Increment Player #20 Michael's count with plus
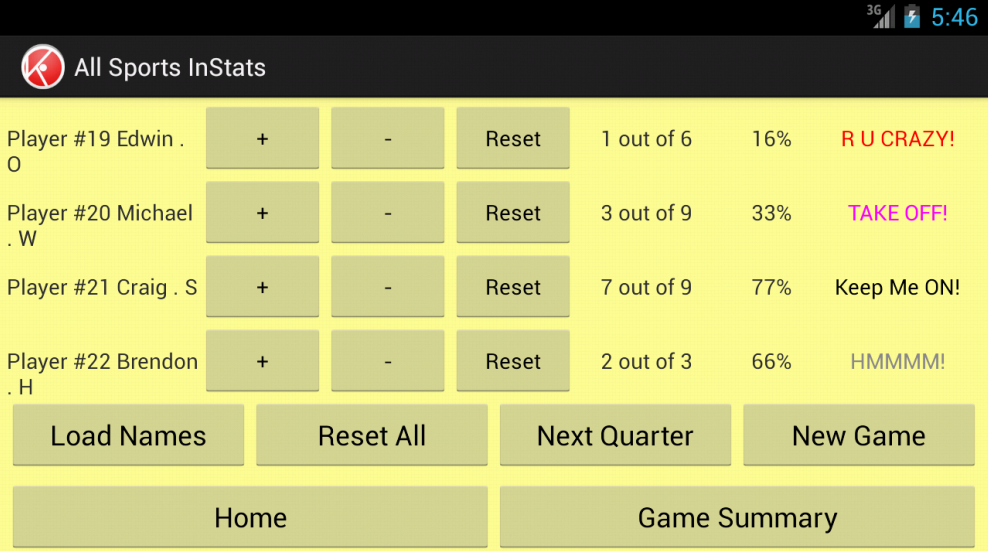Image resolution: width=988 pixels, height=551 pixels. tap(262, 212)
